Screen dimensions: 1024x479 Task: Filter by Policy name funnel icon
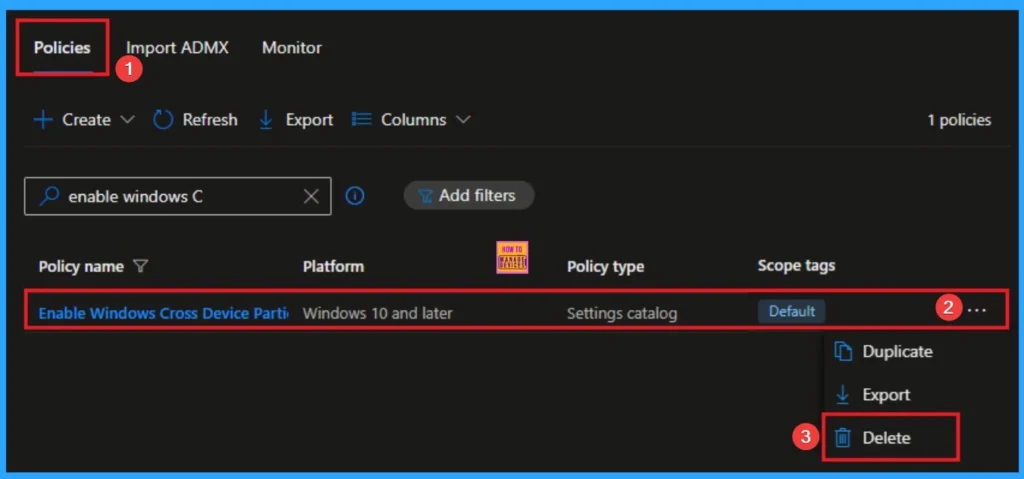pos(140,266)
